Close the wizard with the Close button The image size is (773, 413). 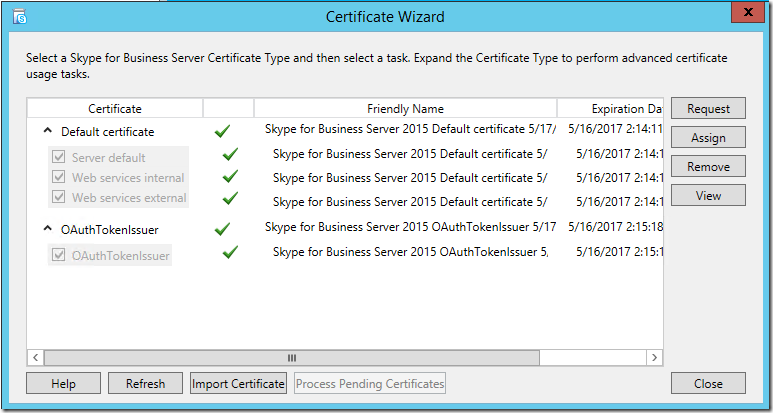[708, 383]
